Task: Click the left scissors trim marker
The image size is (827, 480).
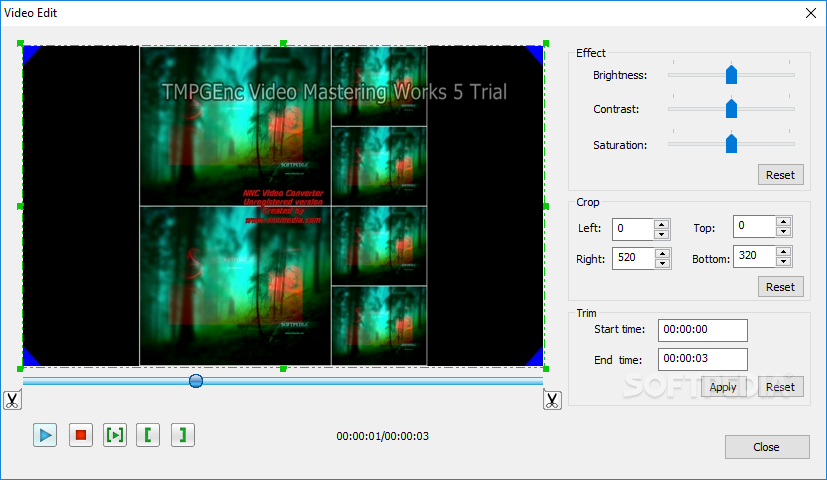Action: 12,400
